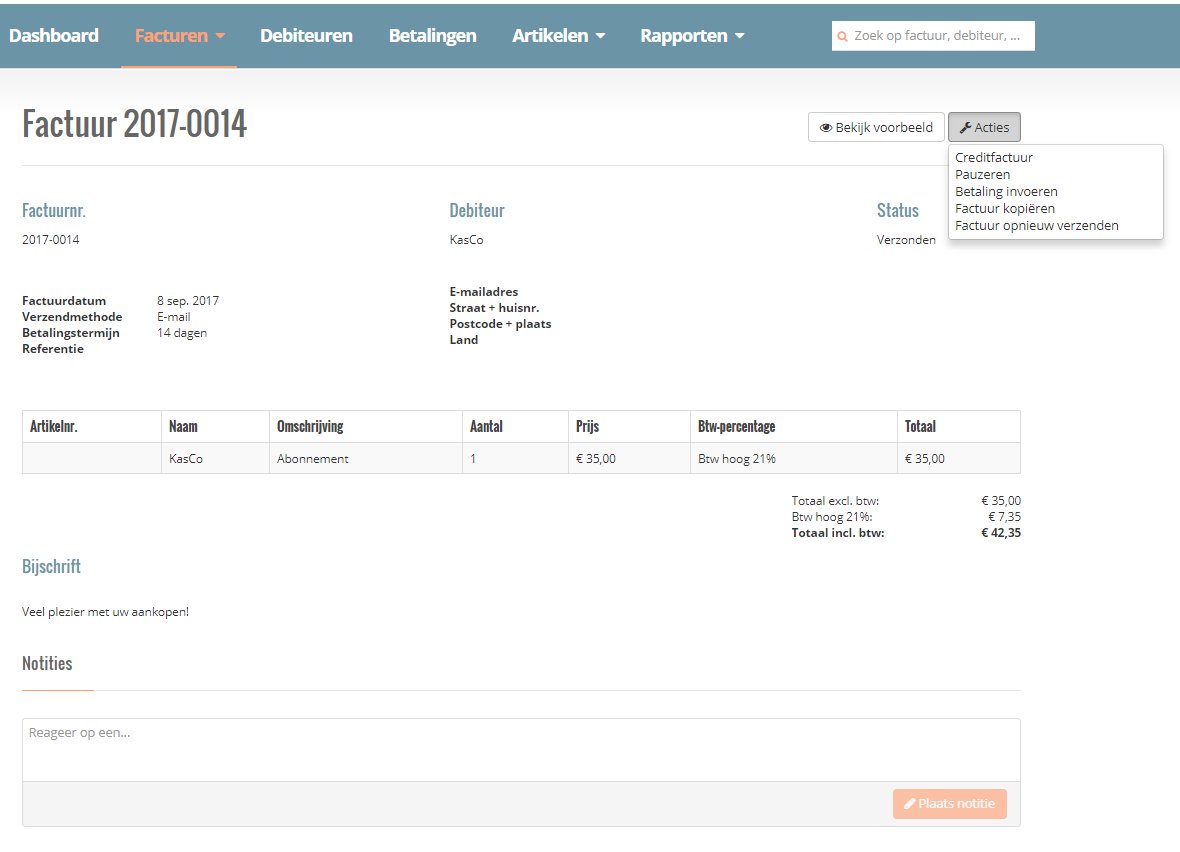The width and height of the screenshot is (1180, 852).
Task: Choose Creditfactuur from Acties menu
Action: tap(993, 157)
